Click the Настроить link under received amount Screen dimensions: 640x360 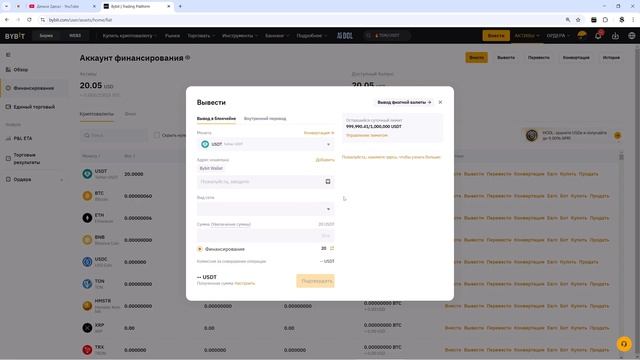pyautogui.click(x=244, y=283)
